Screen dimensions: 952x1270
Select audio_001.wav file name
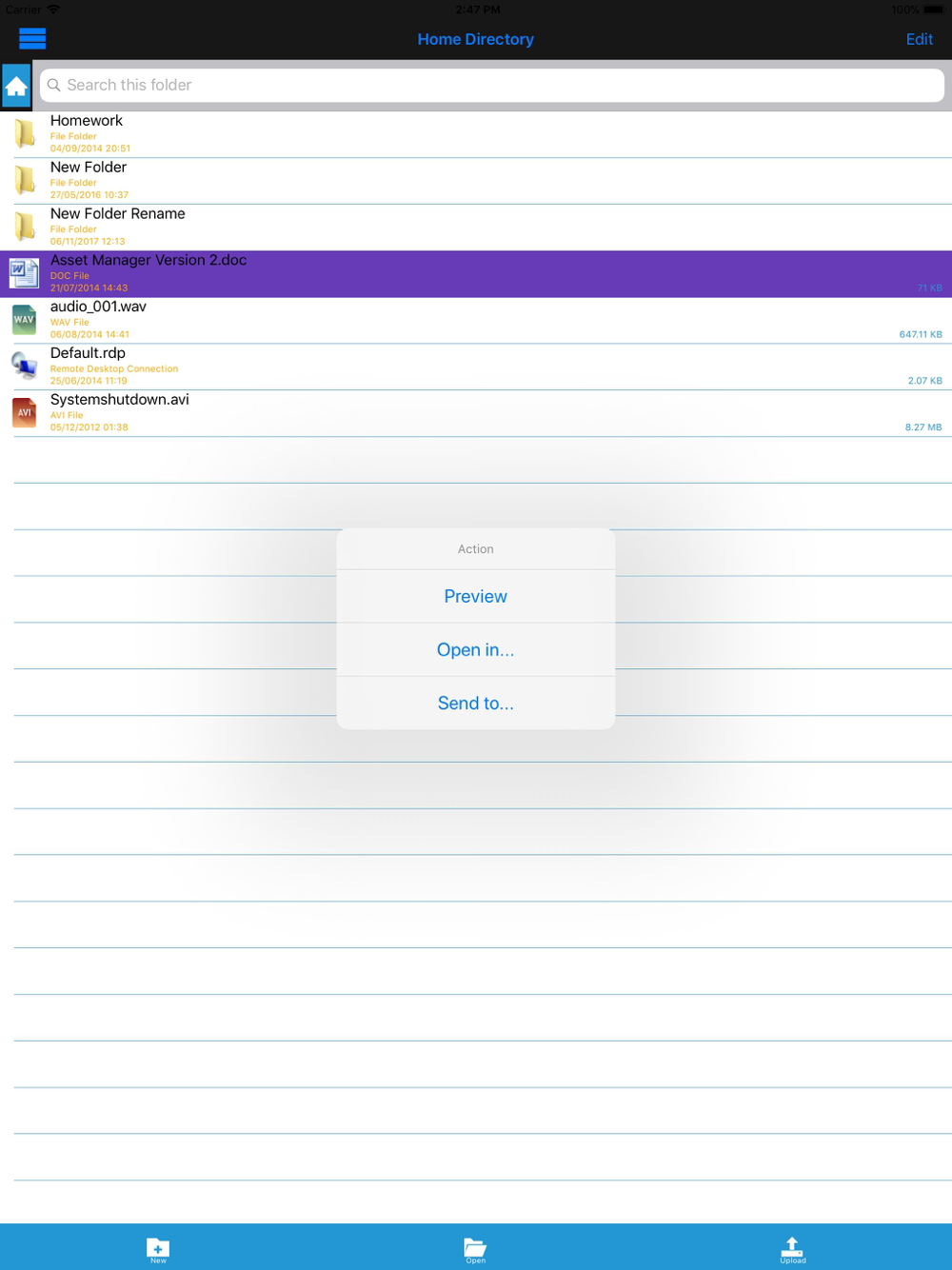(98, 307)
